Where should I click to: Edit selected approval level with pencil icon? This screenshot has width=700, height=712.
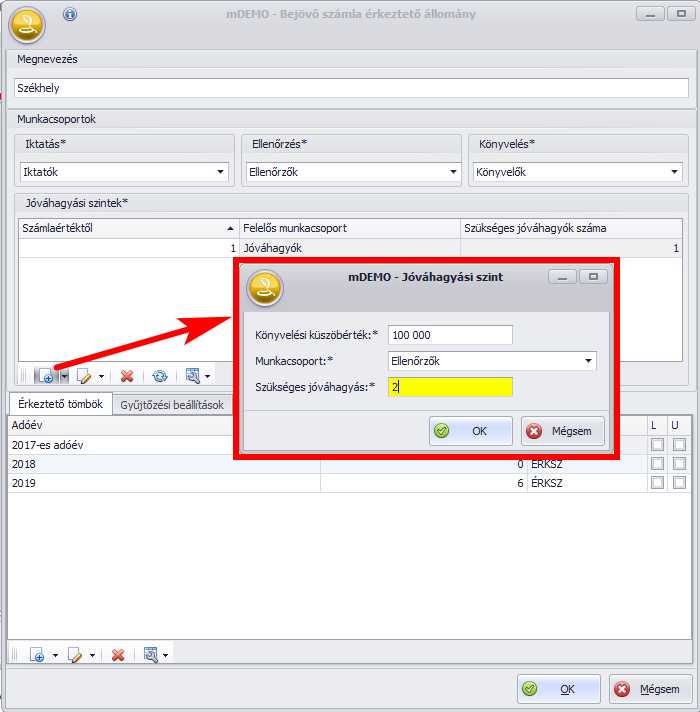[x=84, y=376]
